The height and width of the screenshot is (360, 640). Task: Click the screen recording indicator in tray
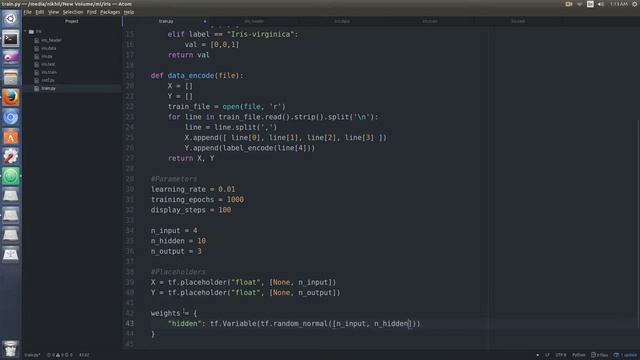(x=569, y=4)
